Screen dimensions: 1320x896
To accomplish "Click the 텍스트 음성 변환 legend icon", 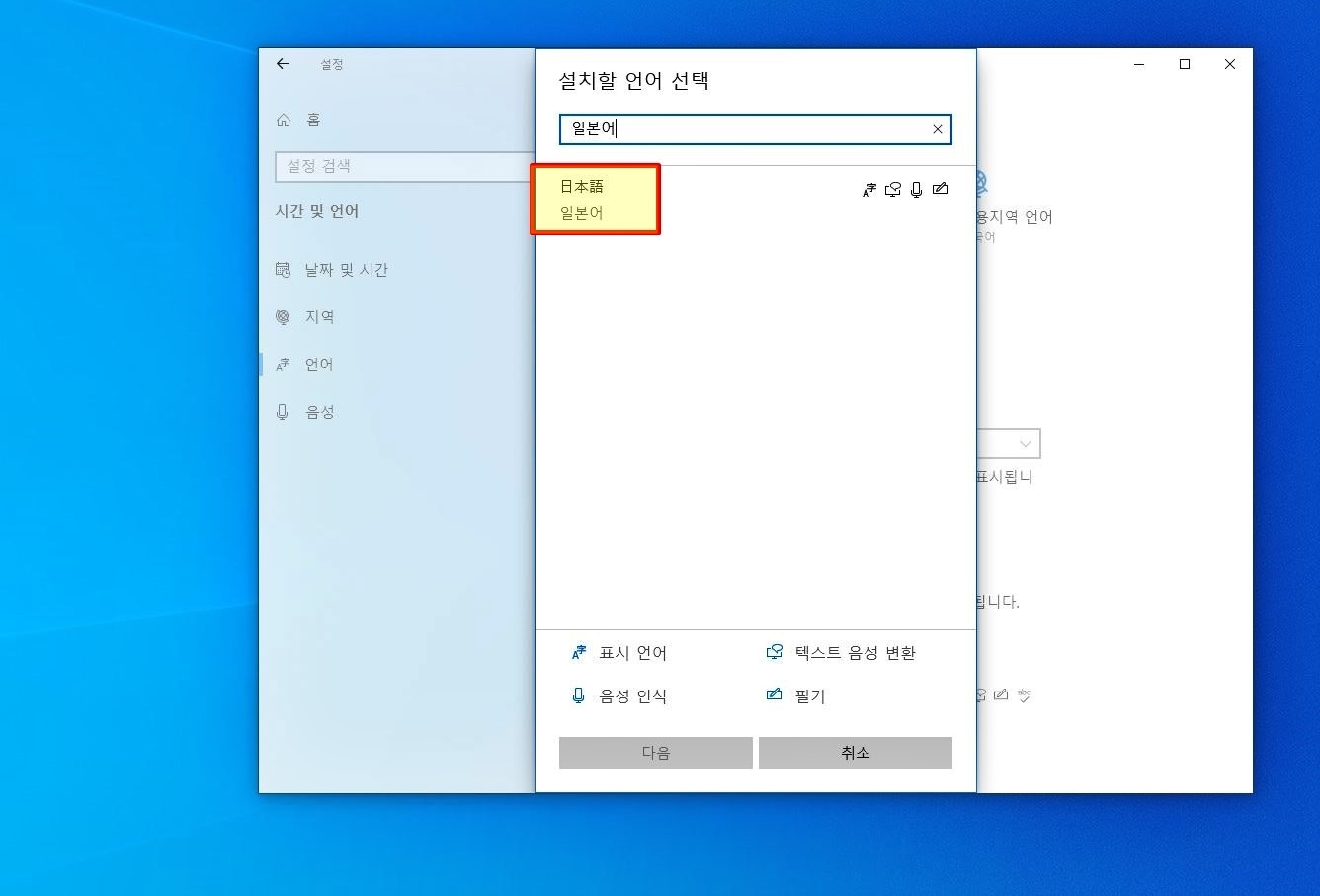I will point(775,652).
